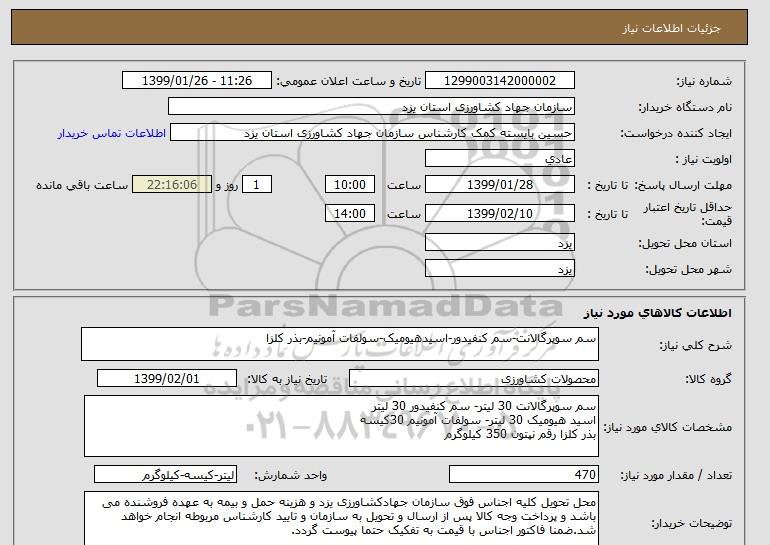
Task: Select the مهلت ارسال پاسخ label
Action: pyautogui.click(x=683, y=185)
